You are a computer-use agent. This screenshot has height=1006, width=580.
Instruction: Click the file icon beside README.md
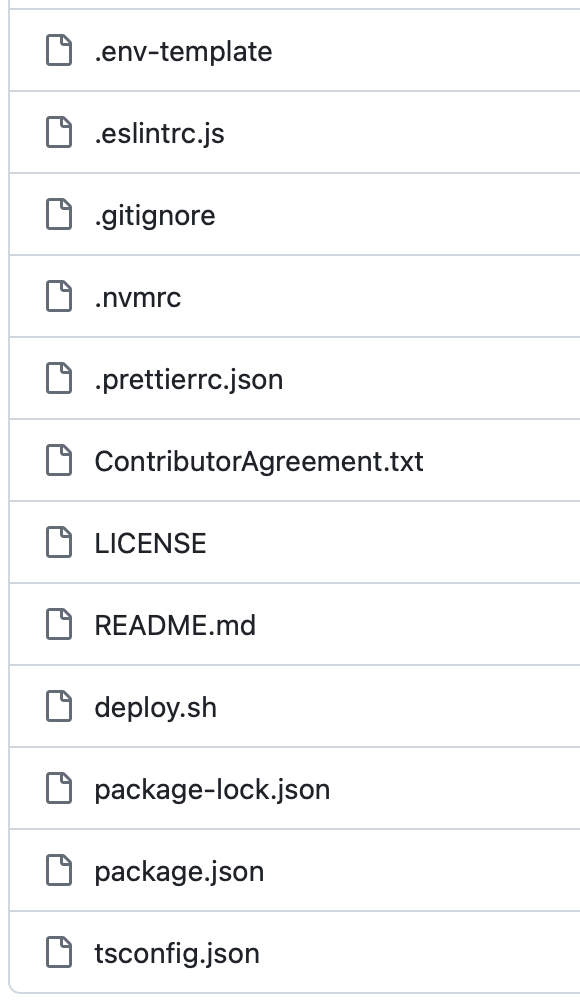click(59, 625)
